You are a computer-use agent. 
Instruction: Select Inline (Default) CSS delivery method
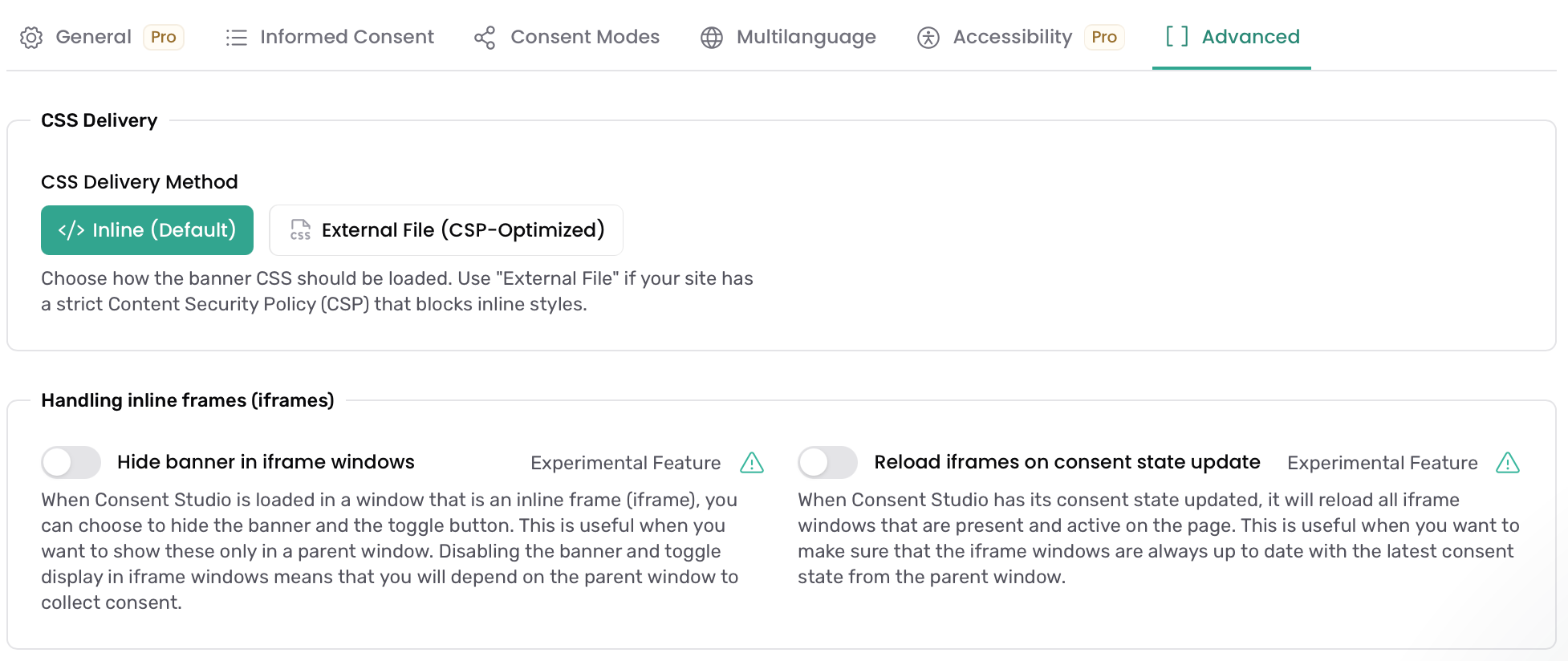coord(147,230)
